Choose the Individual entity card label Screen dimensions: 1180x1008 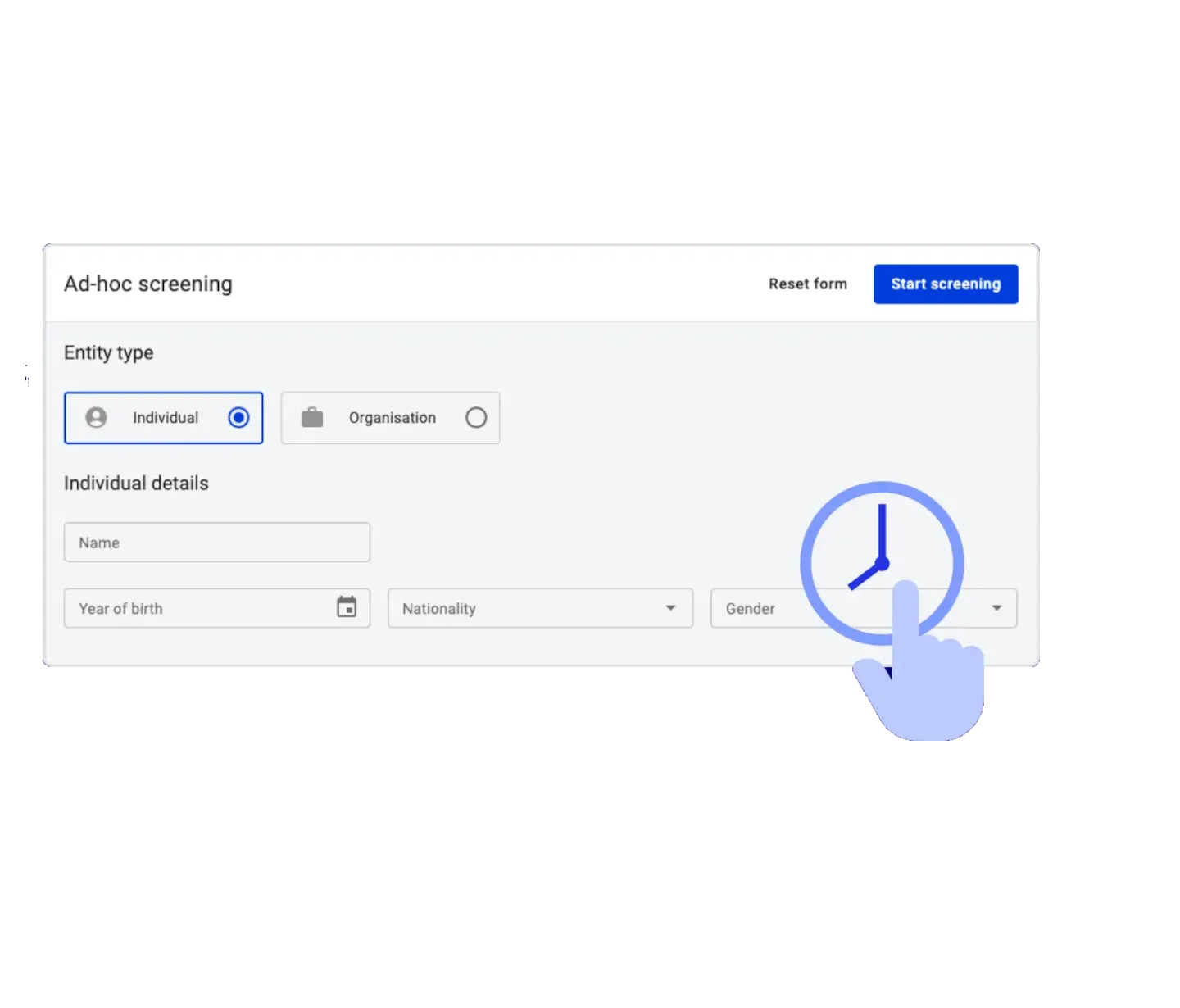coord(166,418)
